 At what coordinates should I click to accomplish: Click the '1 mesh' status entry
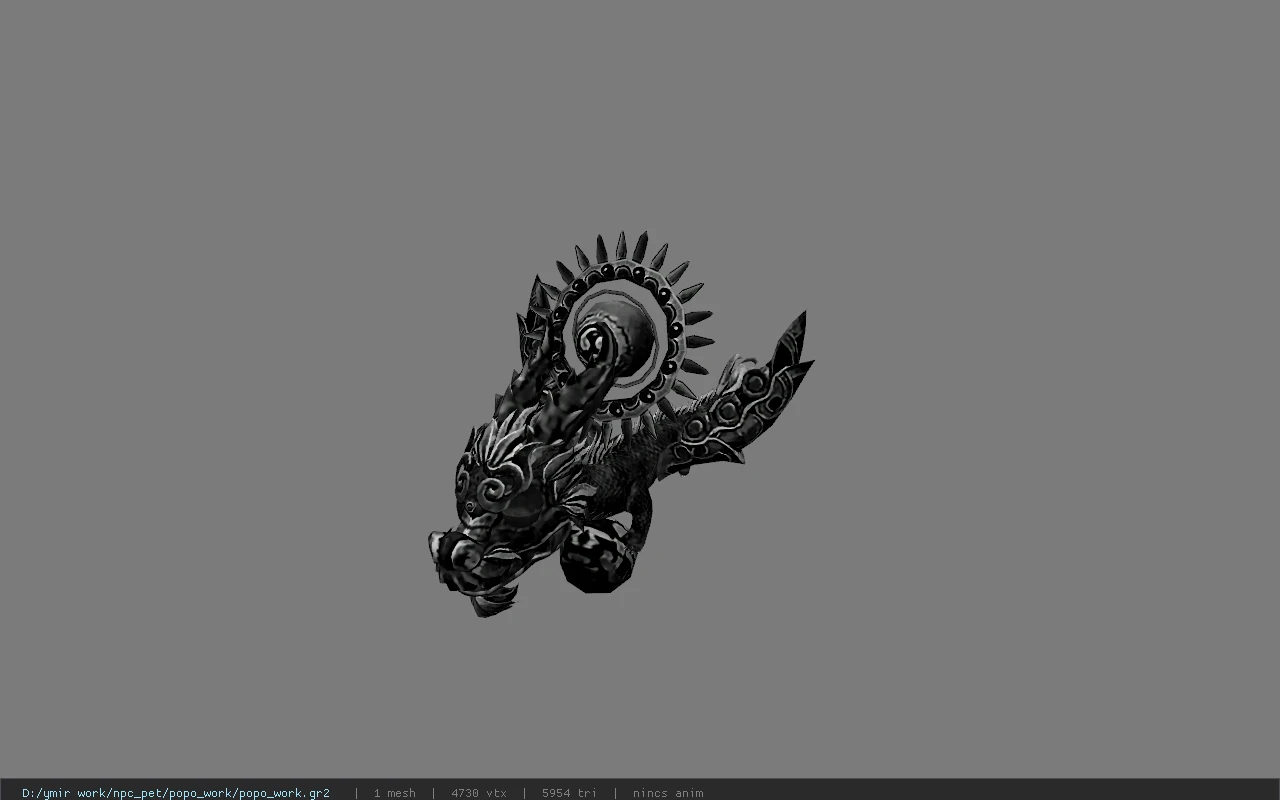394,793
